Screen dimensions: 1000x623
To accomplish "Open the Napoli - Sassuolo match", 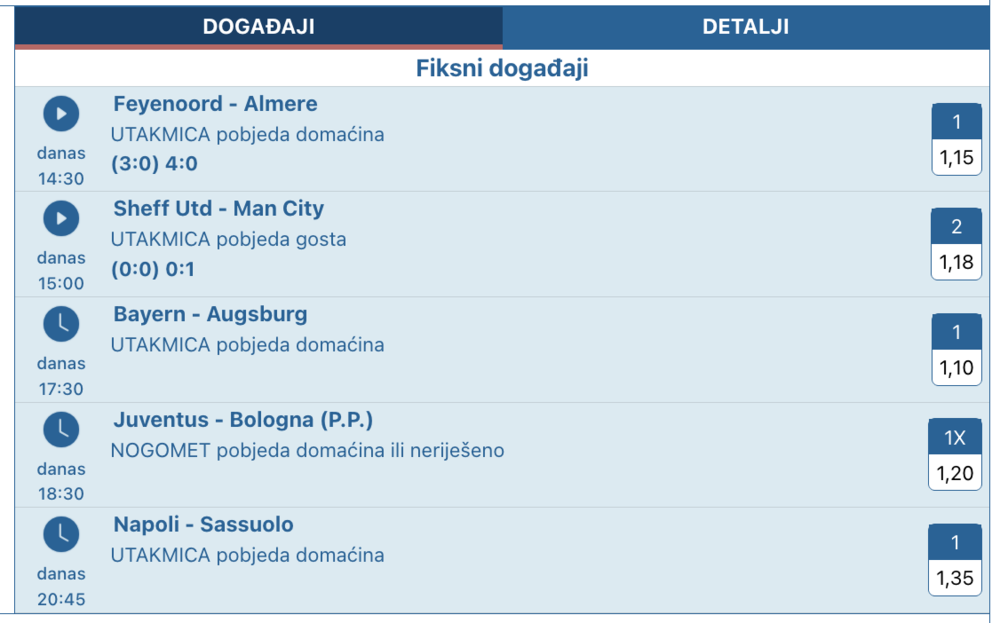I will tap(203, 525).
